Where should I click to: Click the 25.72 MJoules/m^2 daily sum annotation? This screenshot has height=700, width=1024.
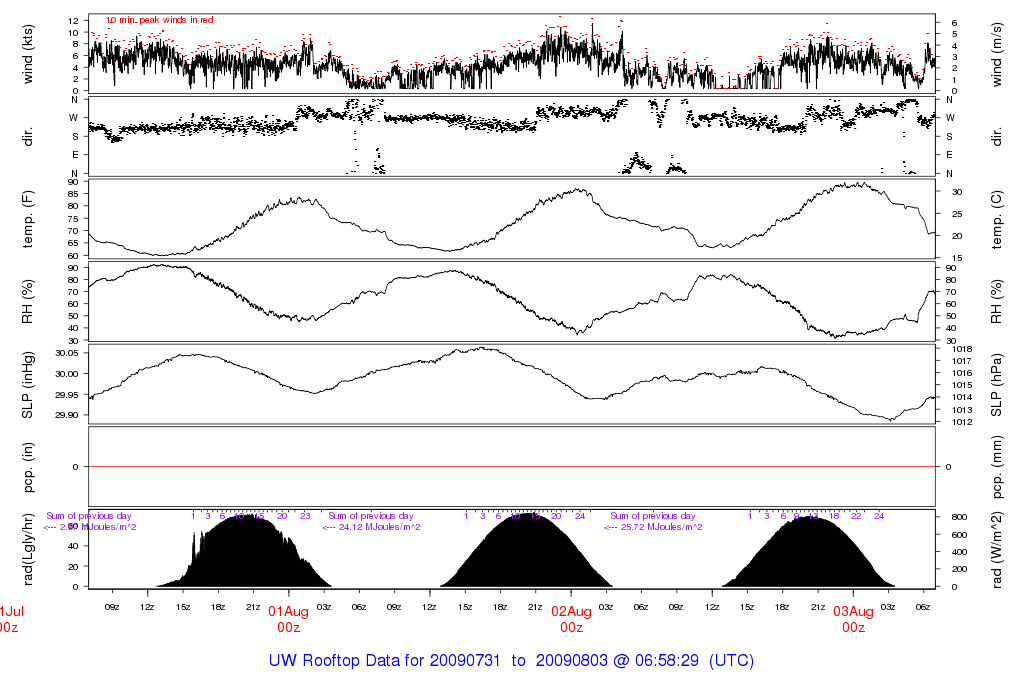654,527
